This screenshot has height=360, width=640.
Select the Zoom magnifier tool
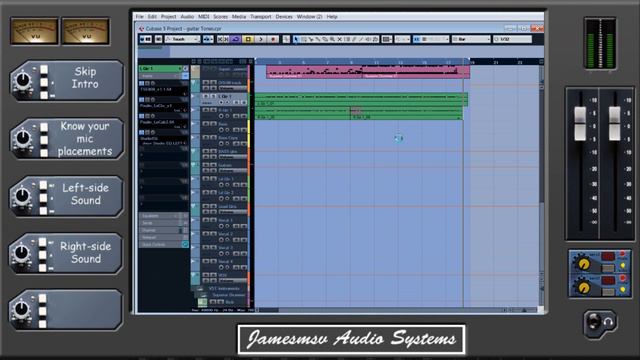coord(332,40)
